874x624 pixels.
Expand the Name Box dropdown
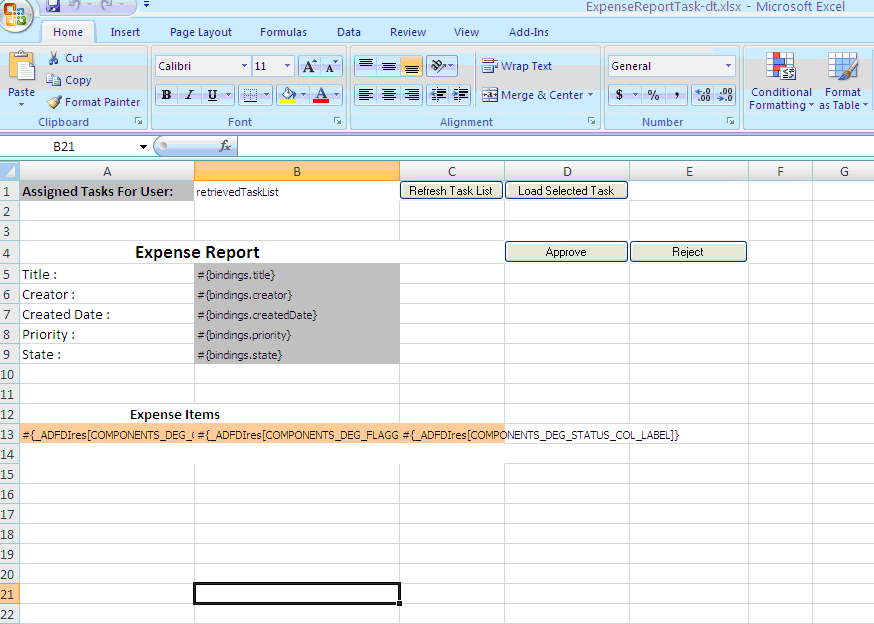click(143, 147)
